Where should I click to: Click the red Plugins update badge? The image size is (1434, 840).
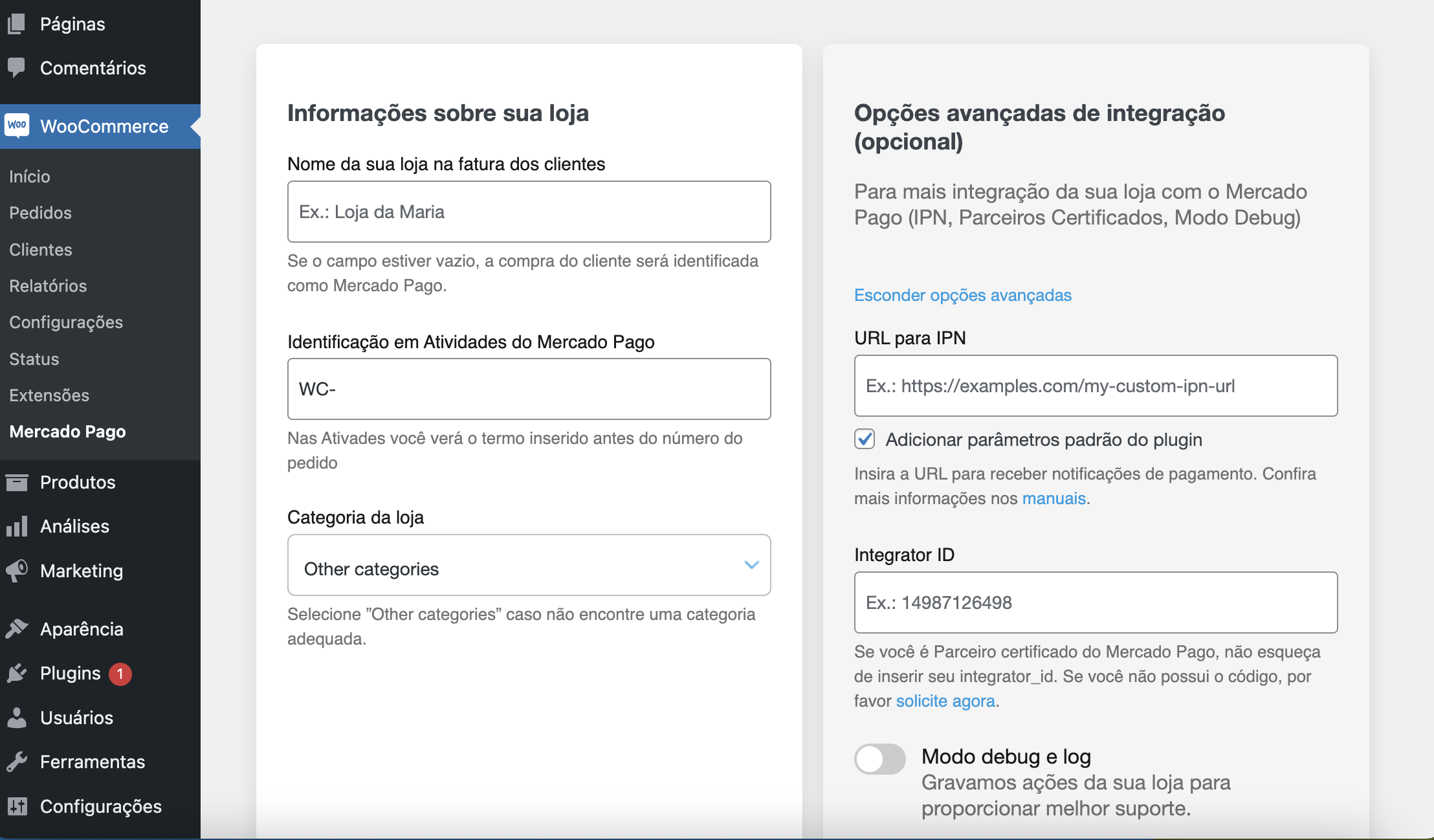coord(120,674)
